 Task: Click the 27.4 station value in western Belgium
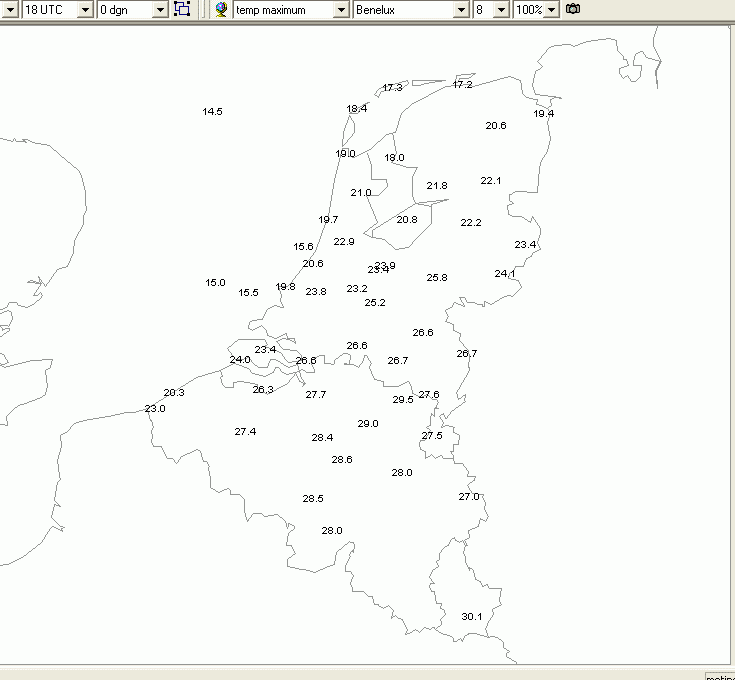tap(245, 431)
